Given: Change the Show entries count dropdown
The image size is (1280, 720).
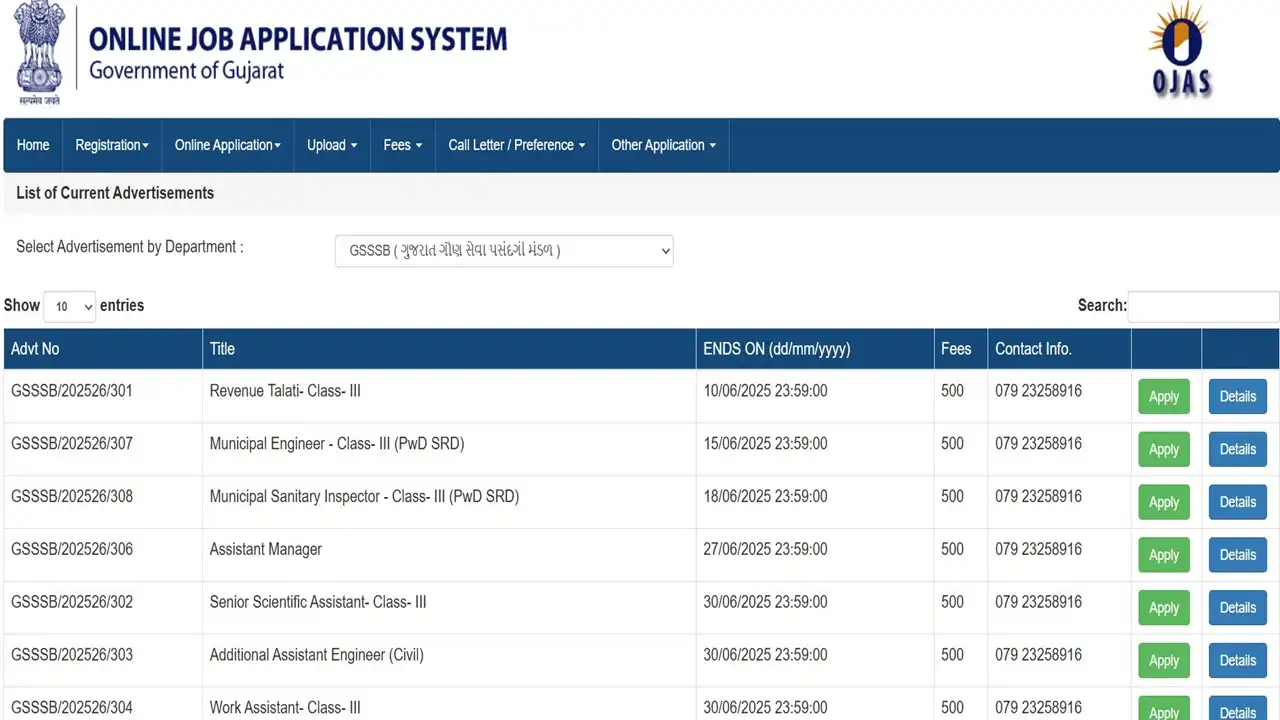Looking at the screenshot, I should coord(69,306).
